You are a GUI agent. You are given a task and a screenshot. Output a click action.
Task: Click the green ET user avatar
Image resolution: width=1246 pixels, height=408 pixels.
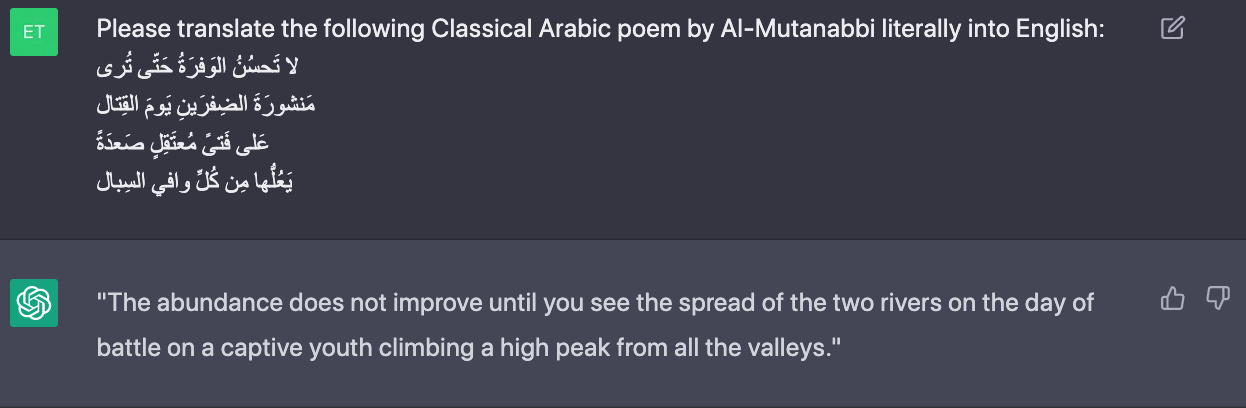click(33, 32)
